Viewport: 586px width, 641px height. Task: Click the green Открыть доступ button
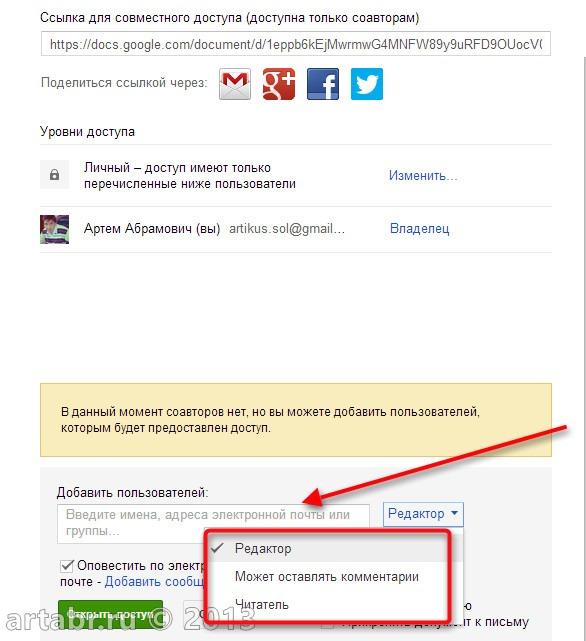pyautogui.click(x=110, y=614)
